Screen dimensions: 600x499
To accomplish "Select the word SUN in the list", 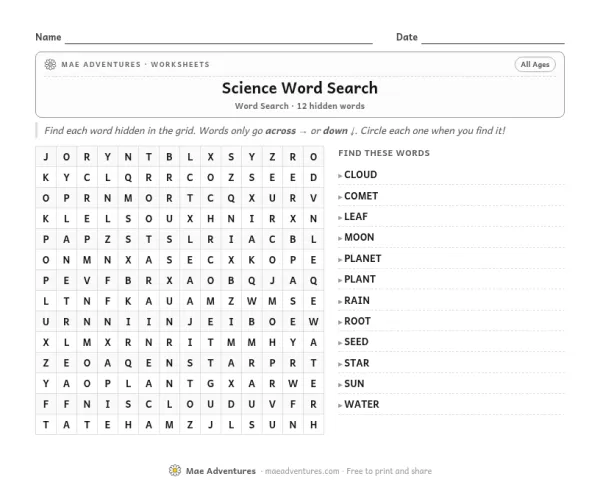I will (x=354, y=383).
